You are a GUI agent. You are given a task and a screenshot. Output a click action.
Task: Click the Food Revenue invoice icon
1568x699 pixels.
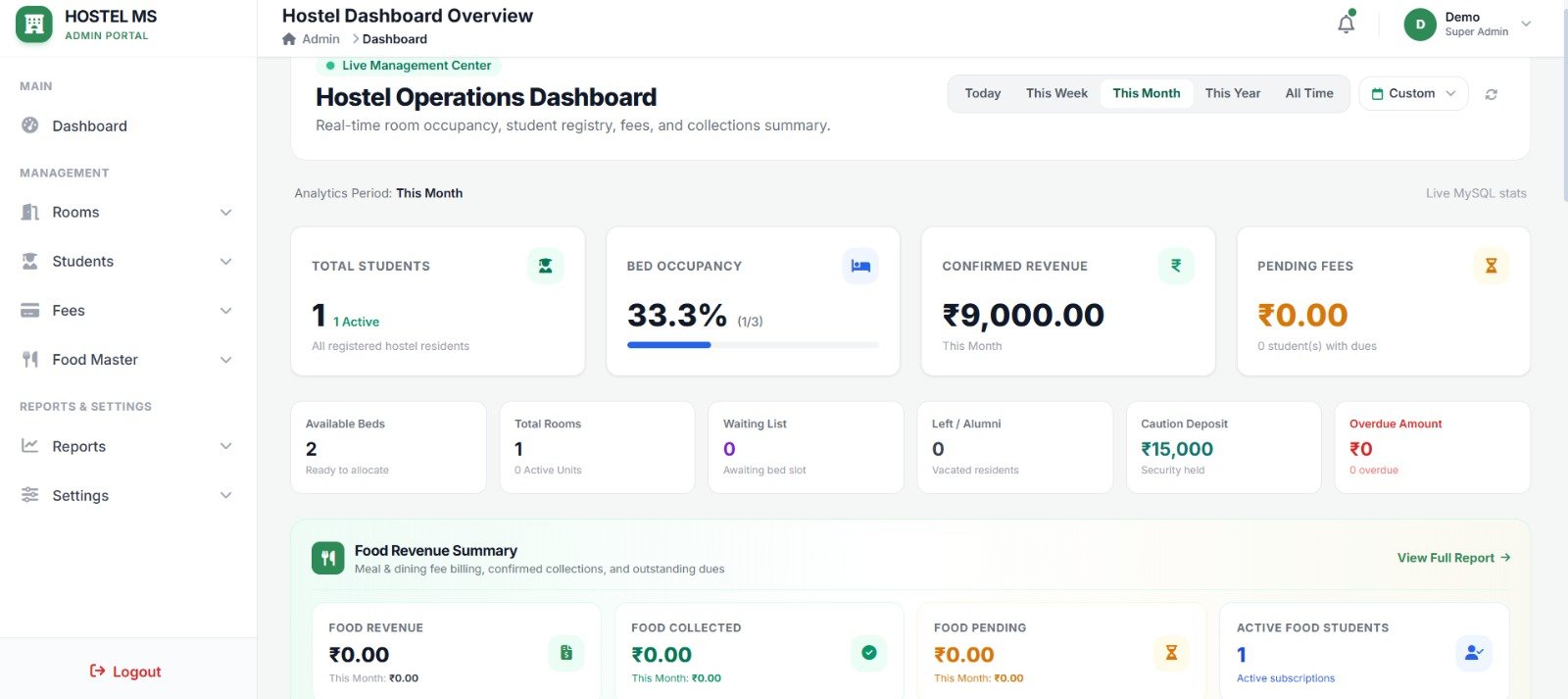pyautogui.click(x=566, y=653)
